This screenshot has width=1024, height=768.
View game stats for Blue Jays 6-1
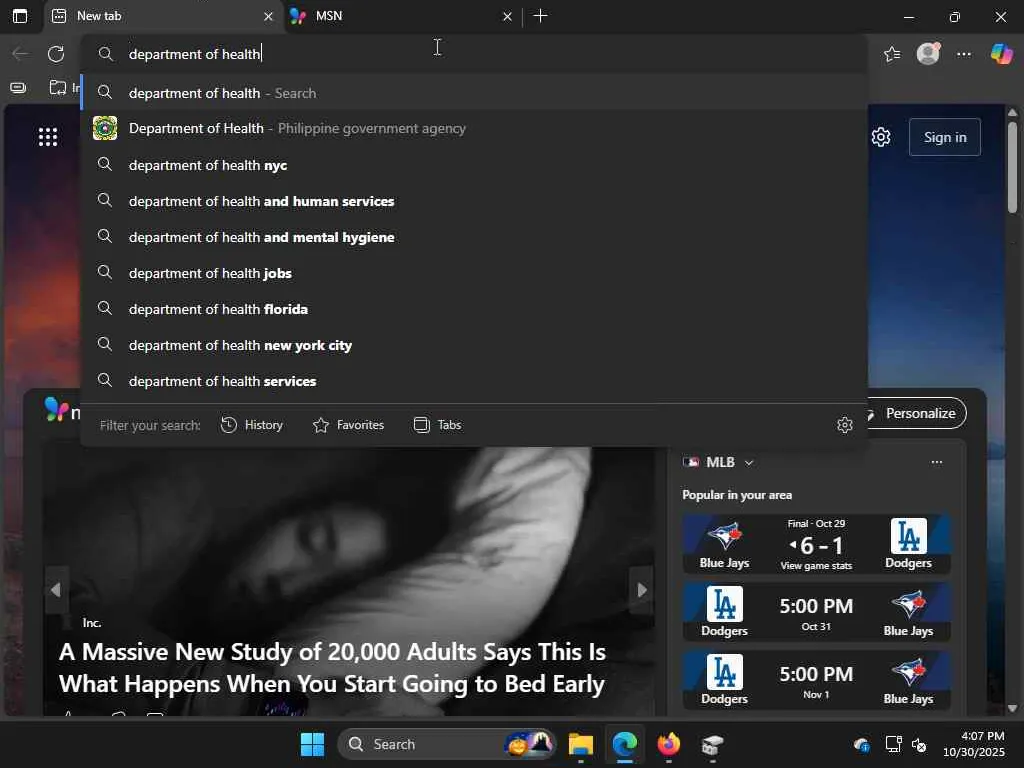point(816,566)
